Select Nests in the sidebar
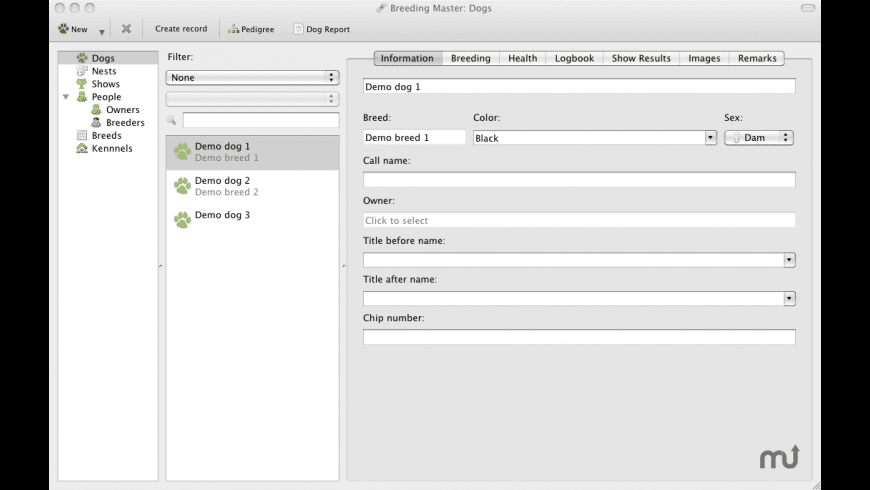 tap(104, 71)
